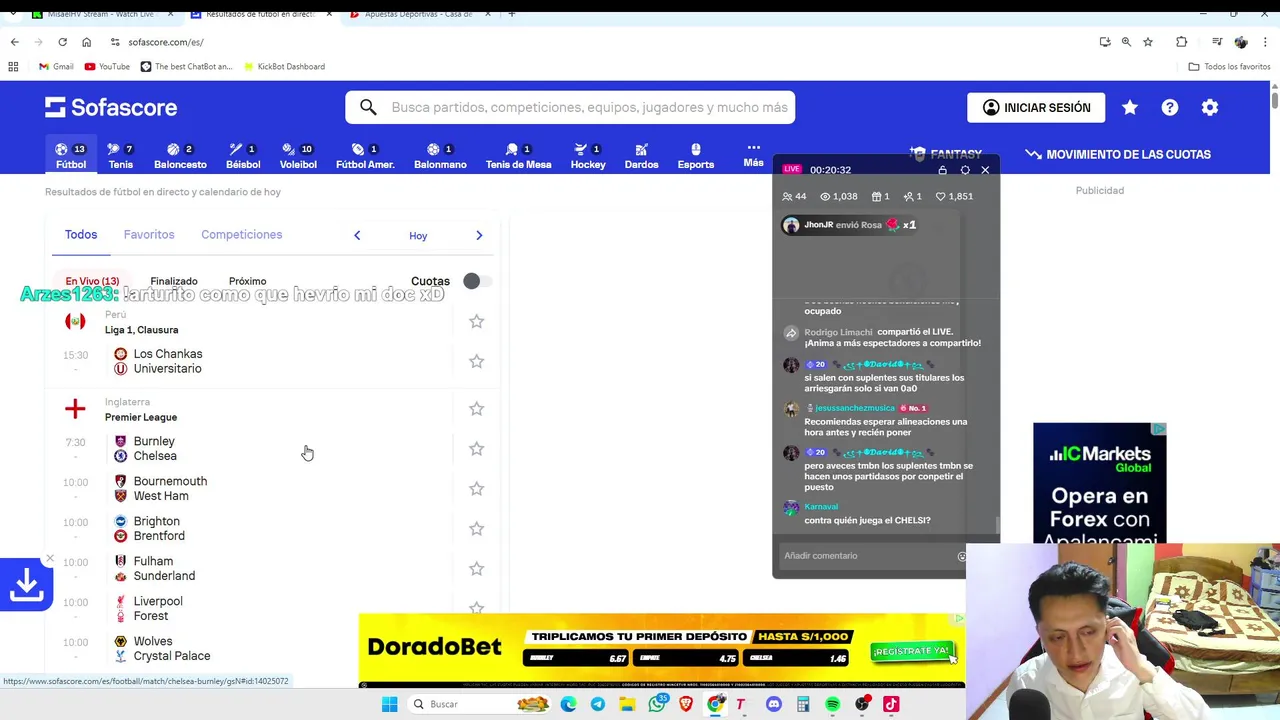Open Discord from taskbar
The height and width of the screenshot is (720, 1280).
click(x=773, y=704)
